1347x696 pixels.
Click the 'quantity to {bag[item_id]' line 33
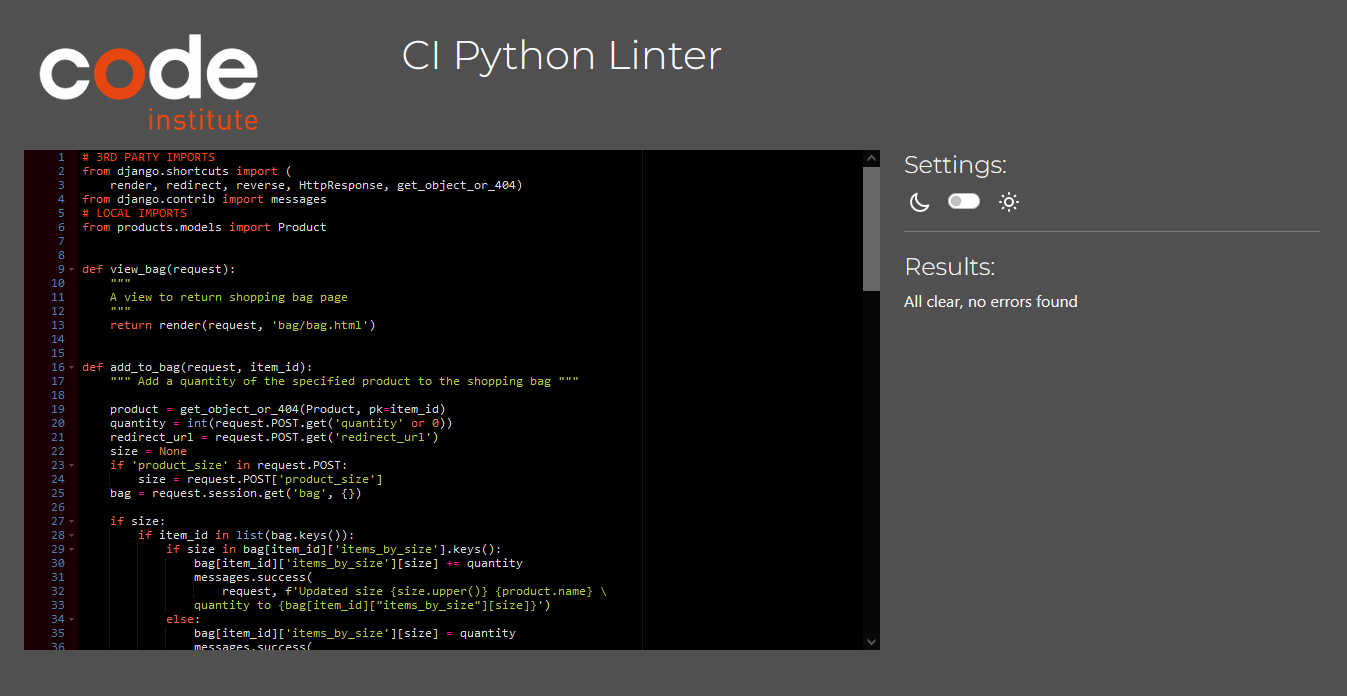pos(372,605)
